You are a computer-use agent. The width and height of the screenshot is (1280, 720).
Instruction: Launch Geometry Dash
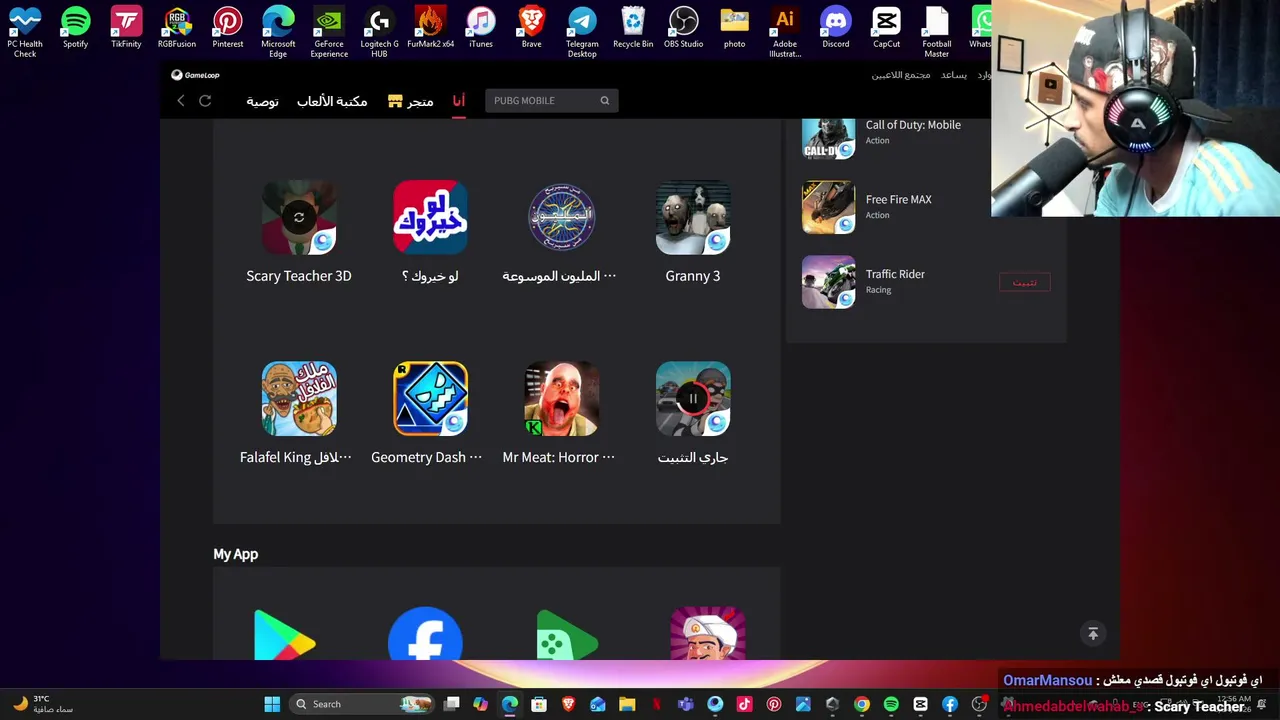pyautogui.click(x=430, y=399)
